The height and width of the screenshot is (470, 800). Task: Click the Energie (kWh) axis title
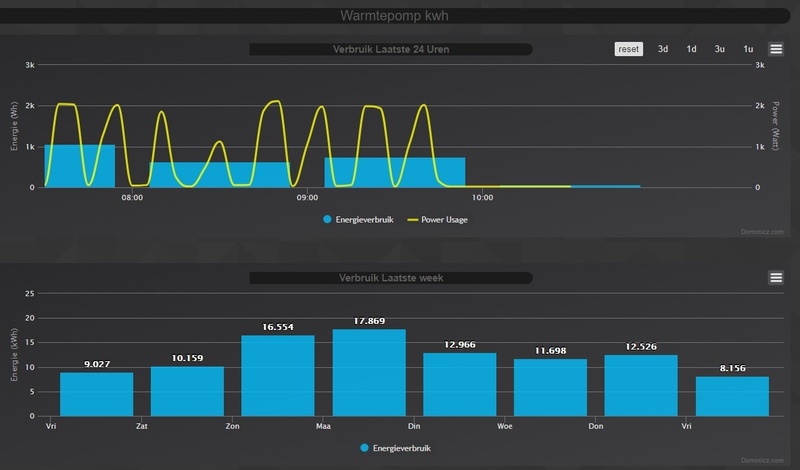click(x=14, y=355)
